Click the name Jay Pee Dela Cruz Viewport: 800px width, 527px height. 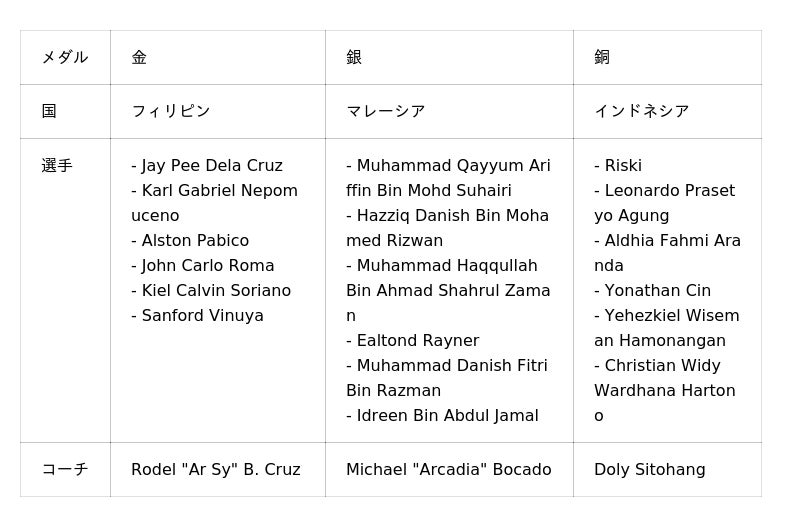pyautogui.click(x=212, y=166)
